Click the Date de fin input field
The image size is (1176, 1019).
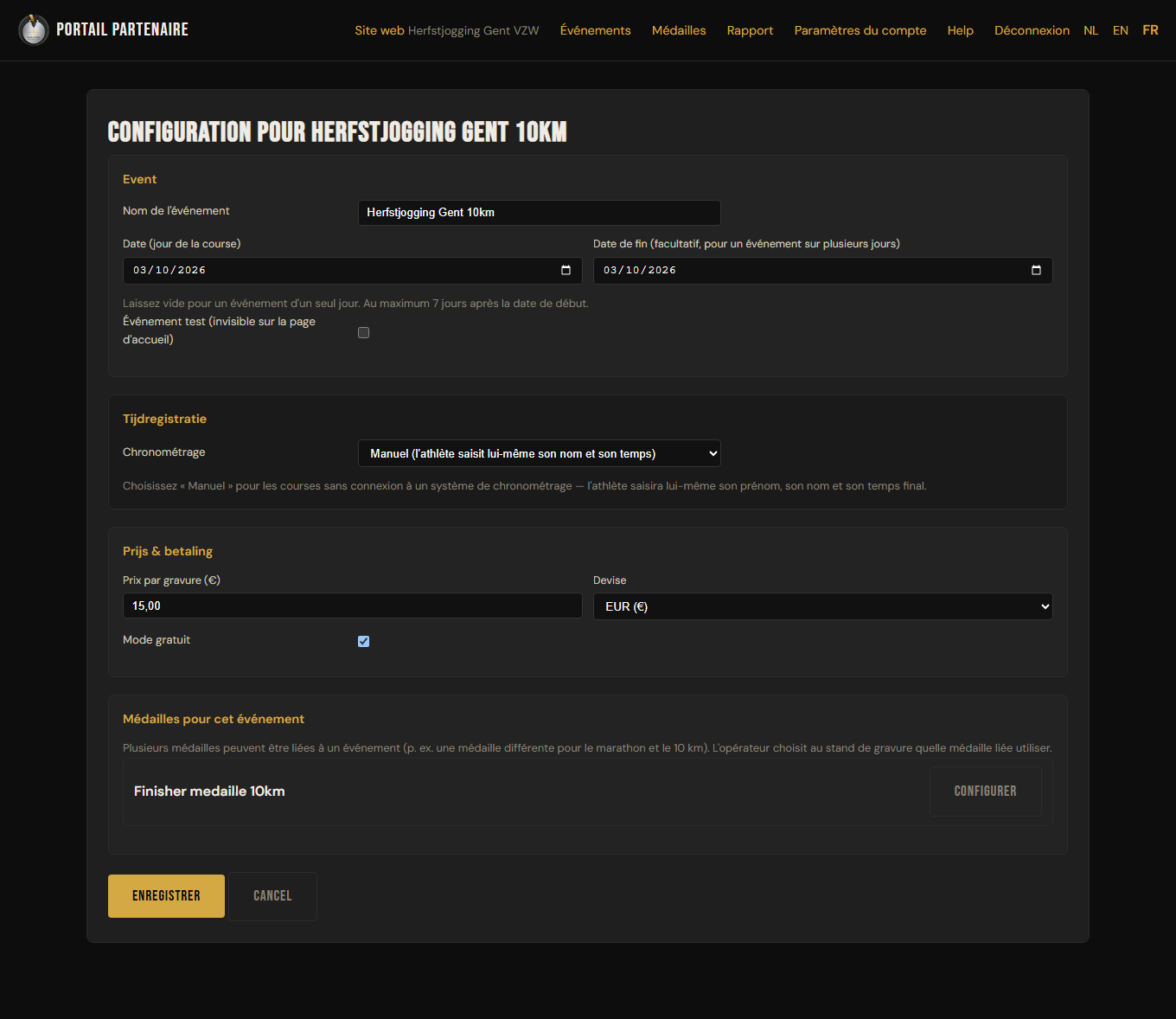tap(823, 271)
